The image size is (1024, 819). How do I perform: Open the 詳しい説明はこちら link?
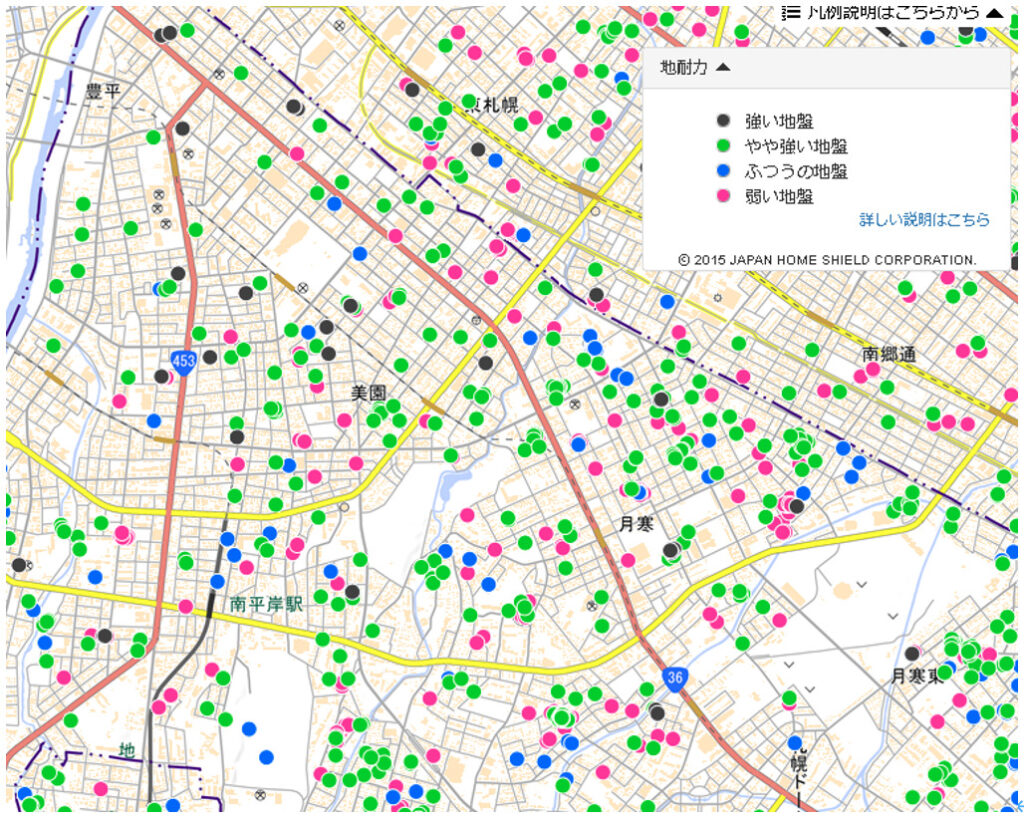pos(924,219)
